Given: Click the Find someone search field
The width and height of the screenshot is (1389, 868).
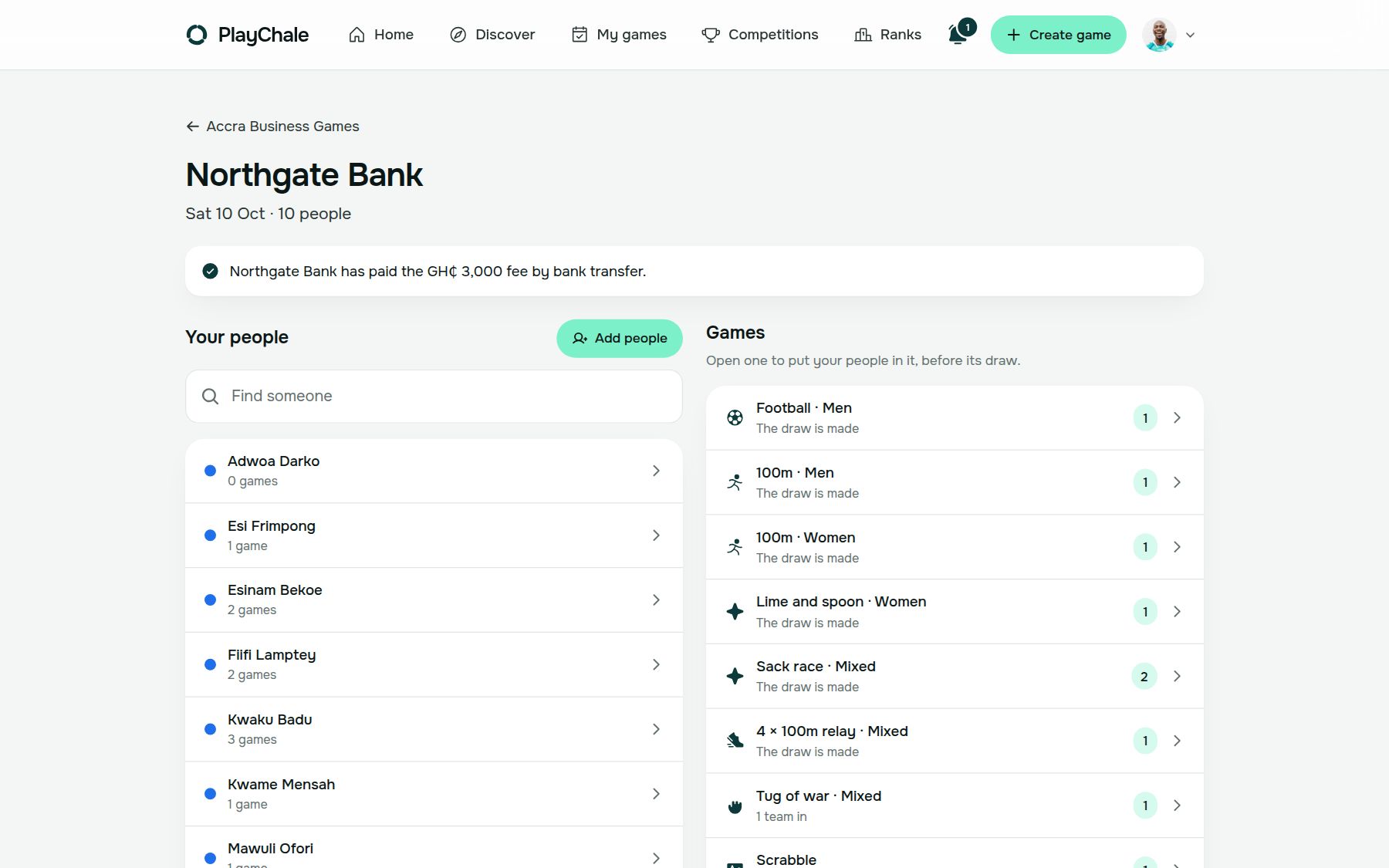Looking at the screenshot, I should tap(434, 396).
